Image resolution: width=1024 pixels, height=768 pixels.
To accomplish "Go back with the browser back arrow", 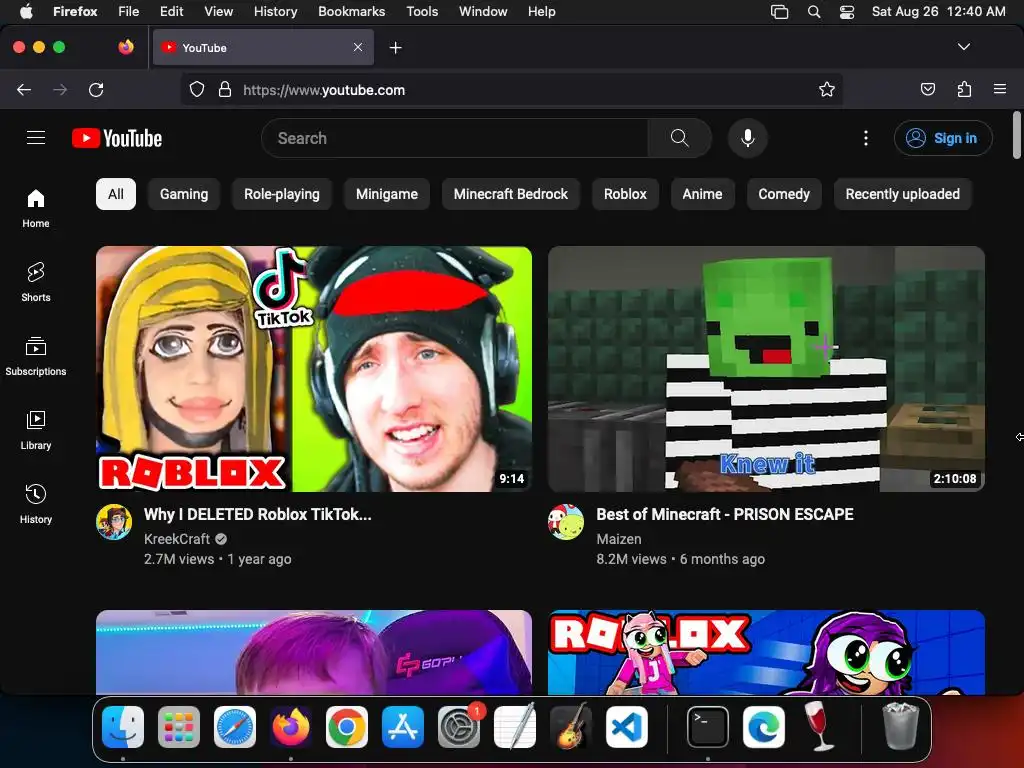I will click(x=24, y=89).
